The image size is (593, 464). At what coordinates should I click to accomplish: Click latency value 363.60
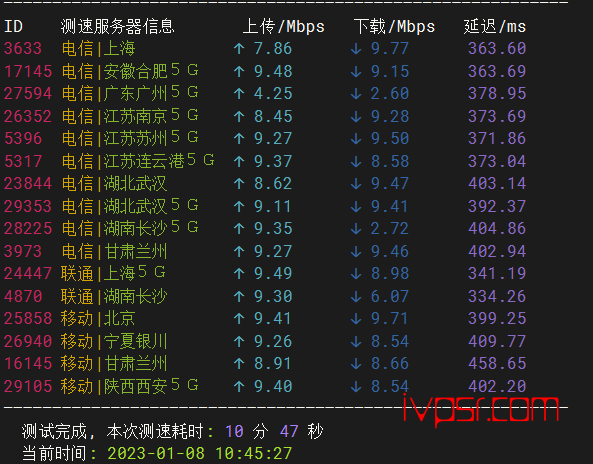497,48
